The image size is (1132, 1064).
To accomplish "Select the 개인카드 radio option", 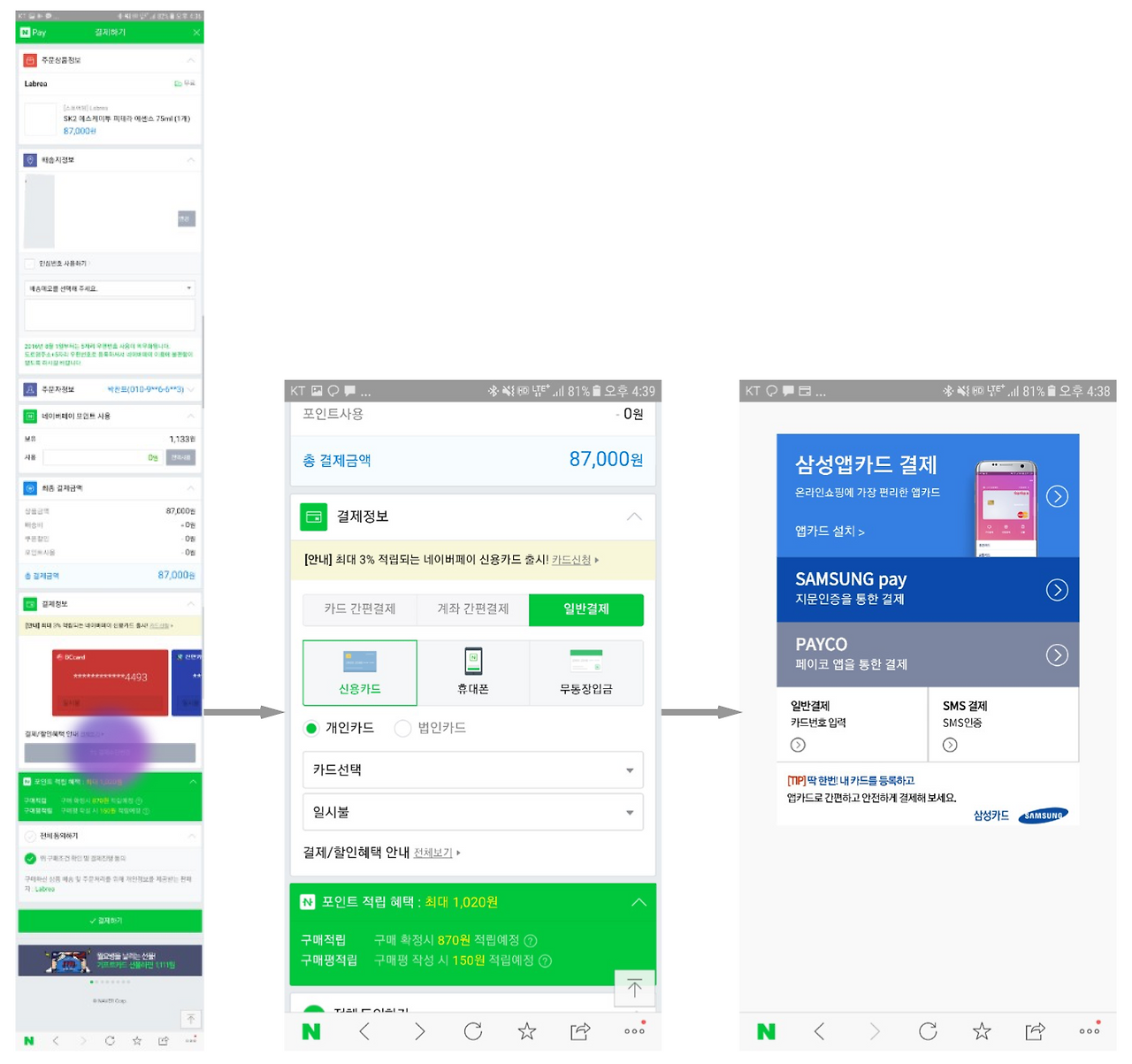I will point(310,728).
